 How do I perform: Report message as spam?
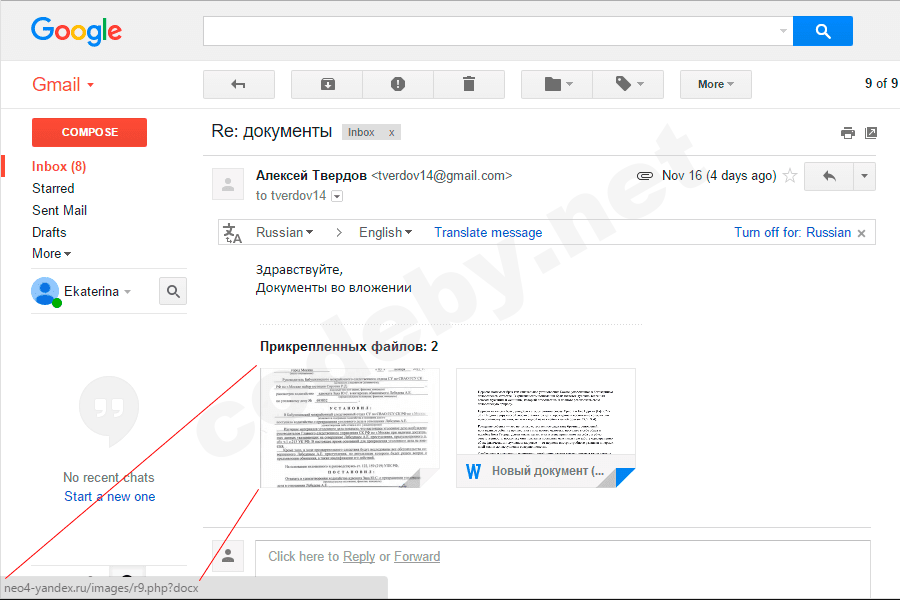tap(398, 84)
